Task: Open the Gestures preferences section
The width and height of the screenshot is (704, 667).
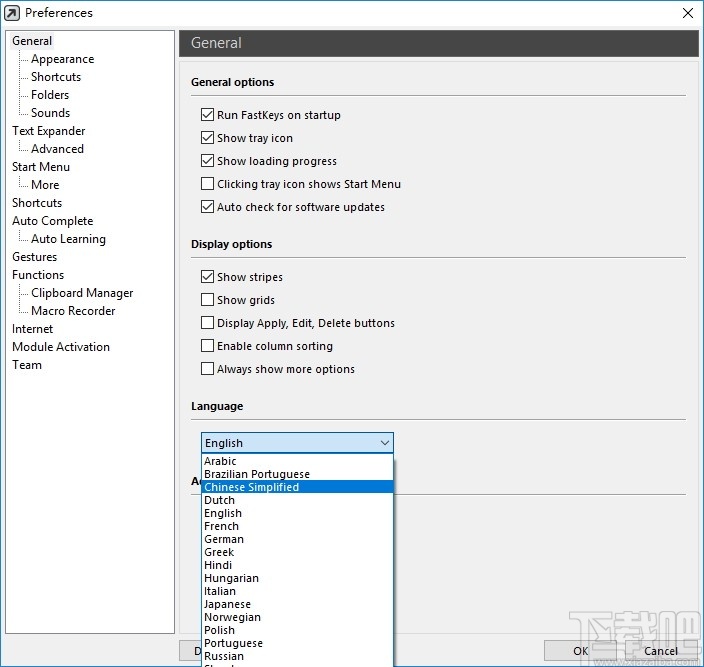Action: pos(35,257)
